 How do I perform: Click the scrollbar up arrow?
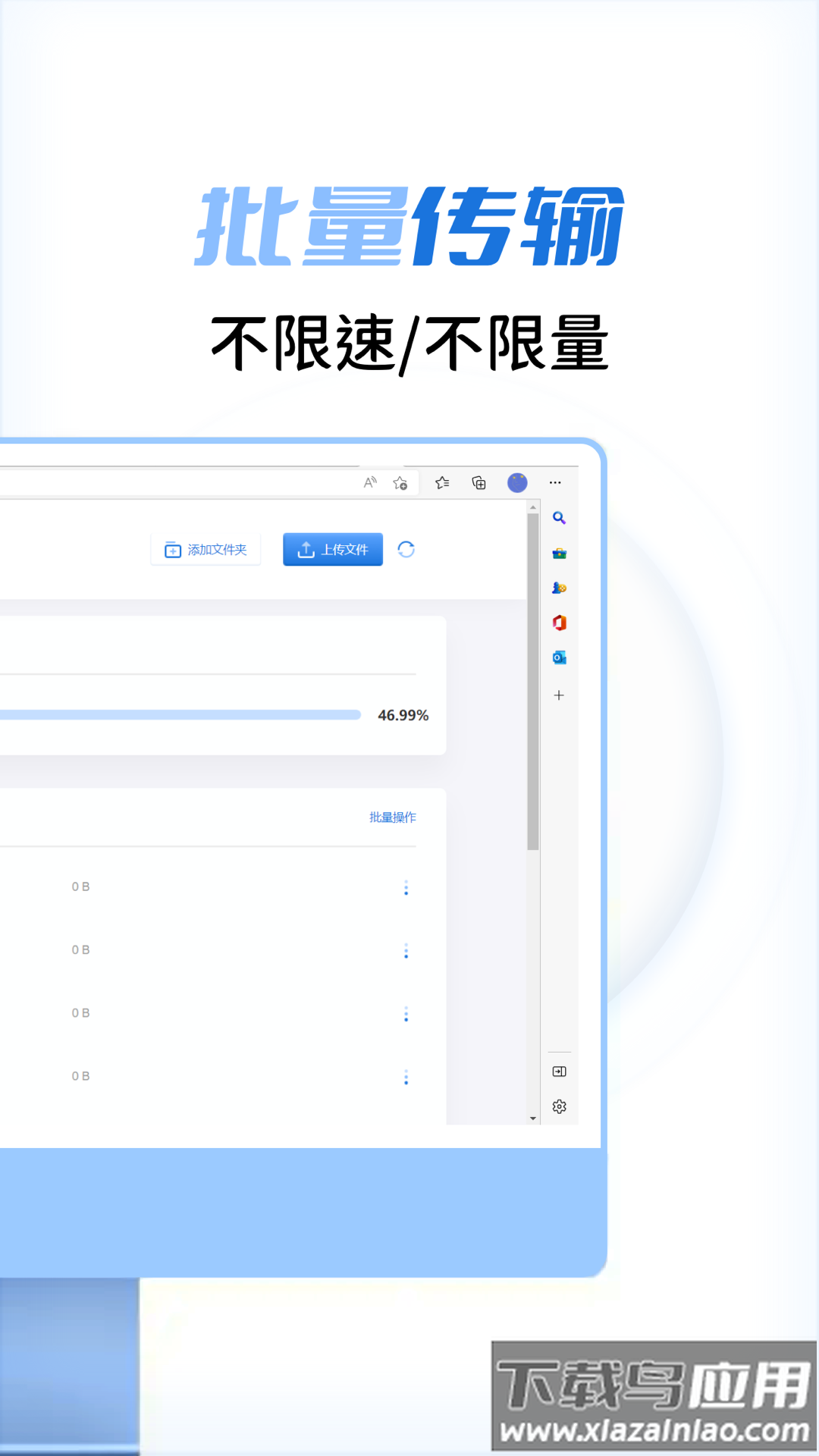[533, 507]
